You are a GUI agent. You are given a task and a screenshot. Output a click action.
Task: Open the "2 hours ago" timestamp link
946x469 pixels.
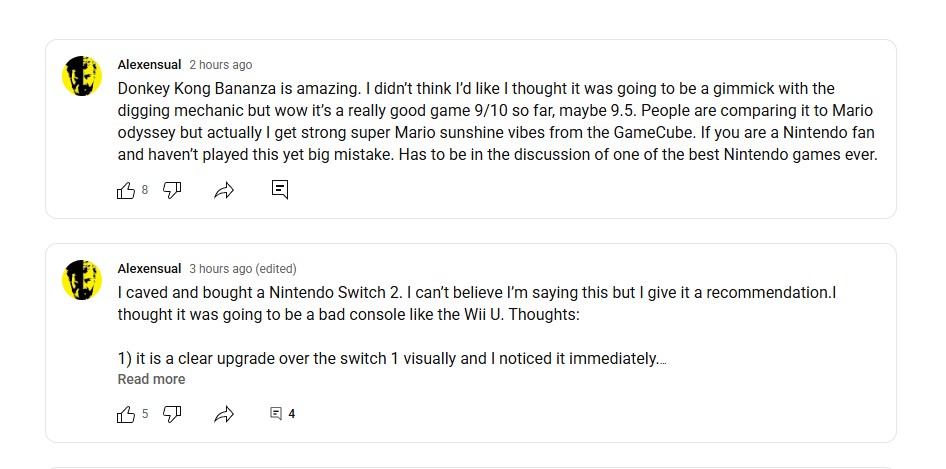pos(220,65)
